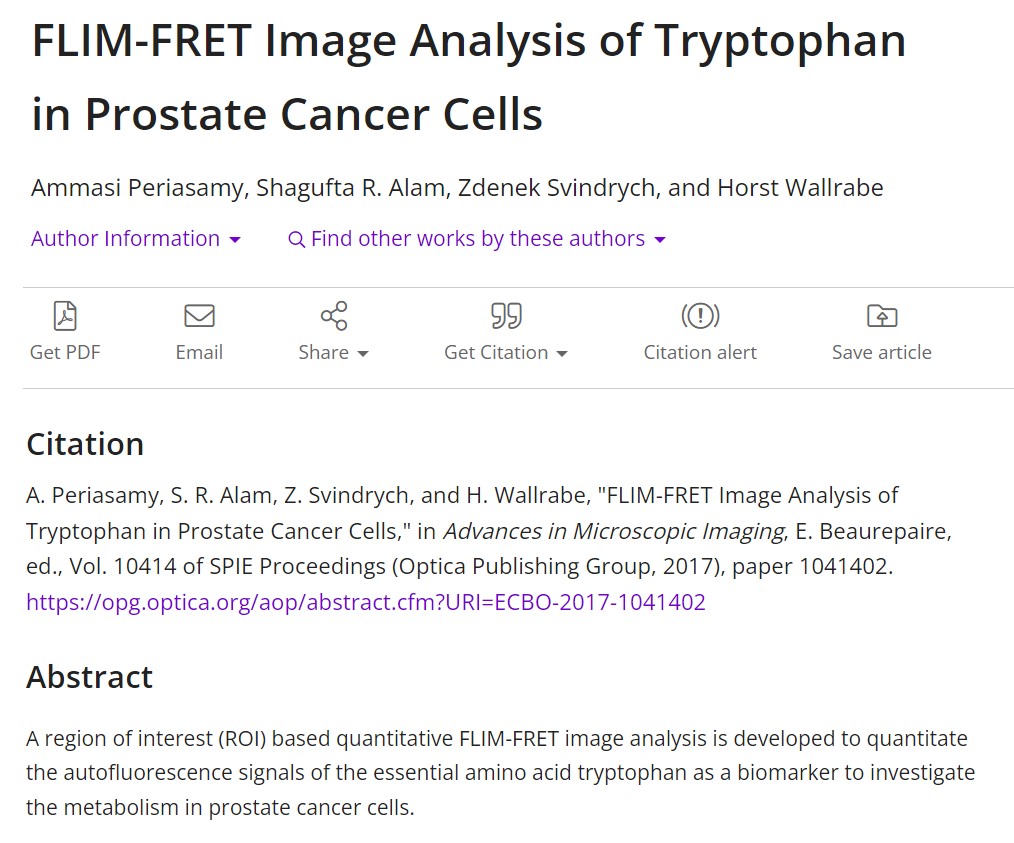This screenshot has width=1014, height=843.
Task: Click the Share text label
Action: pos(323,352)
